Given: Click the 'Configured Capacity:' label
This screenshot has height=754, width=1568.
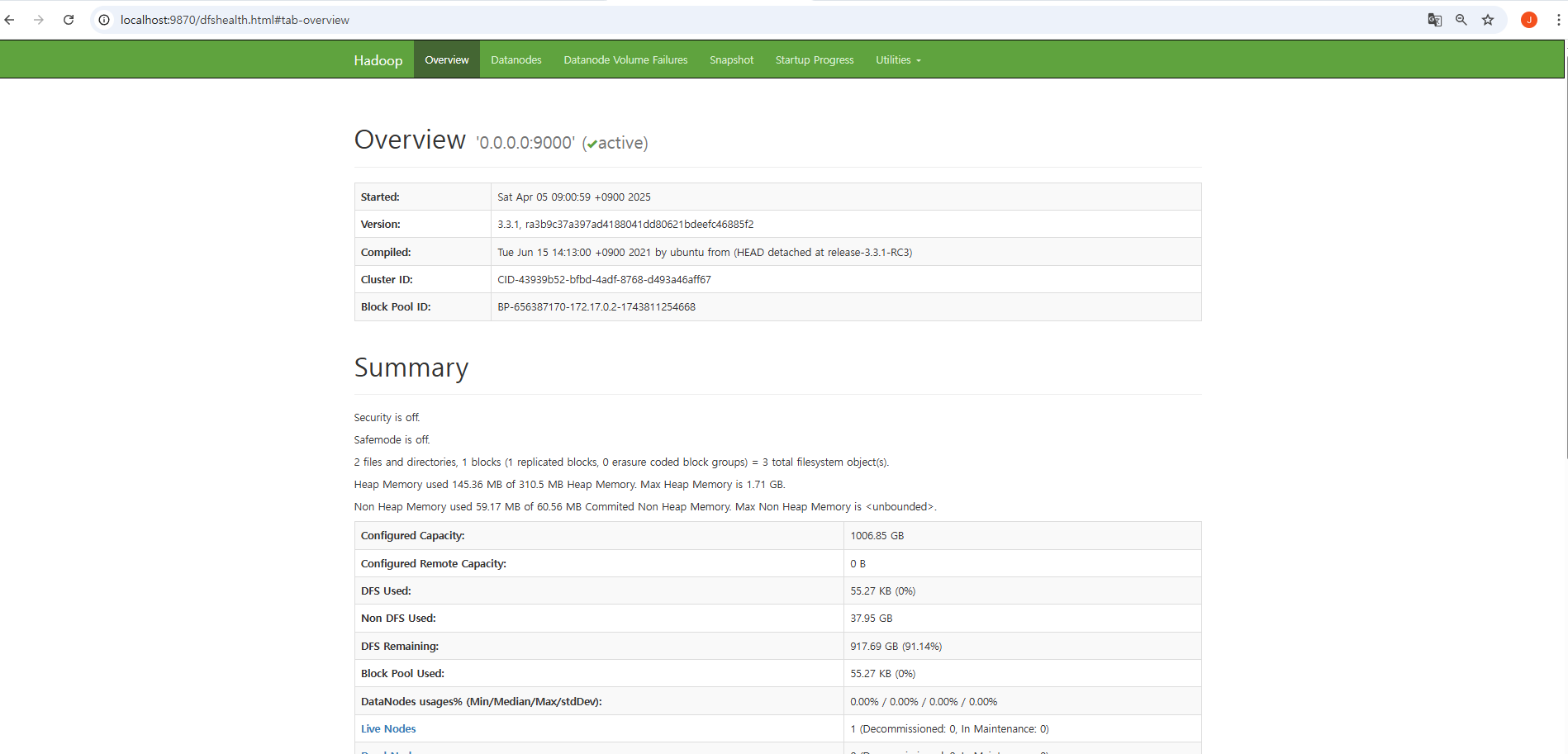Looking at the screenshot, I should (x=413, y=535).
